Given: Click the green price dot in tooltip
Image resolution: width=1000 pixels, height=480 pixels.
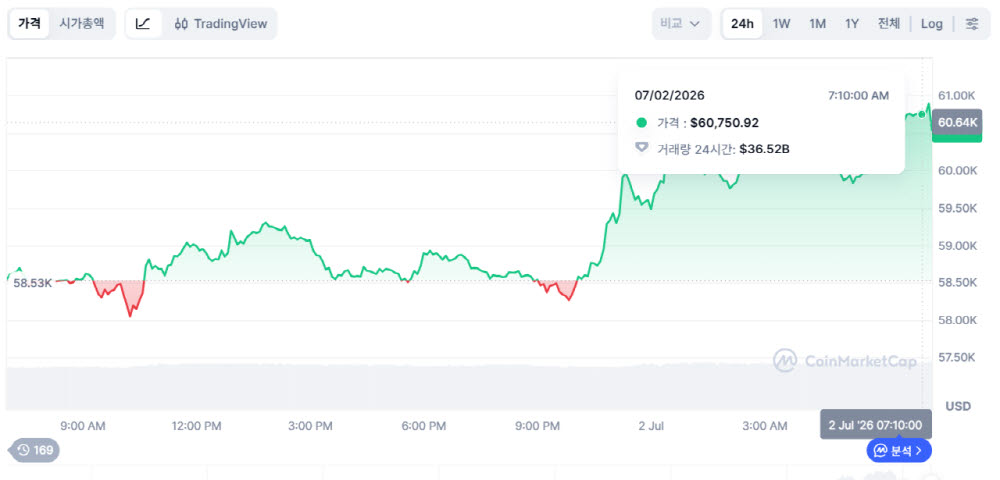Looking at the screenshot, I should tap(642, 123).
